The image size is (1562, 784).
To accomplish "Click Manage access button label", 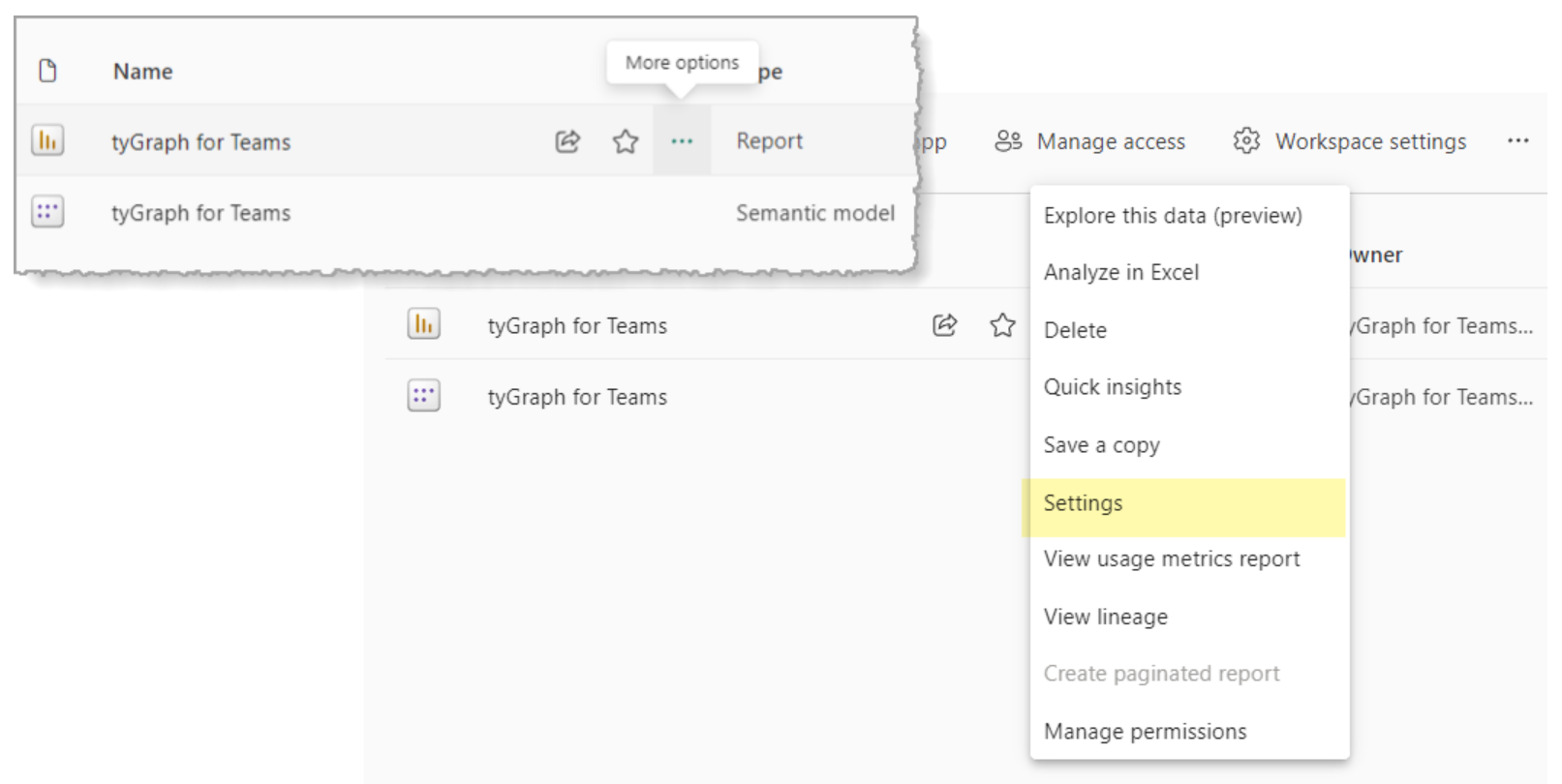I will coord(1111,141).
